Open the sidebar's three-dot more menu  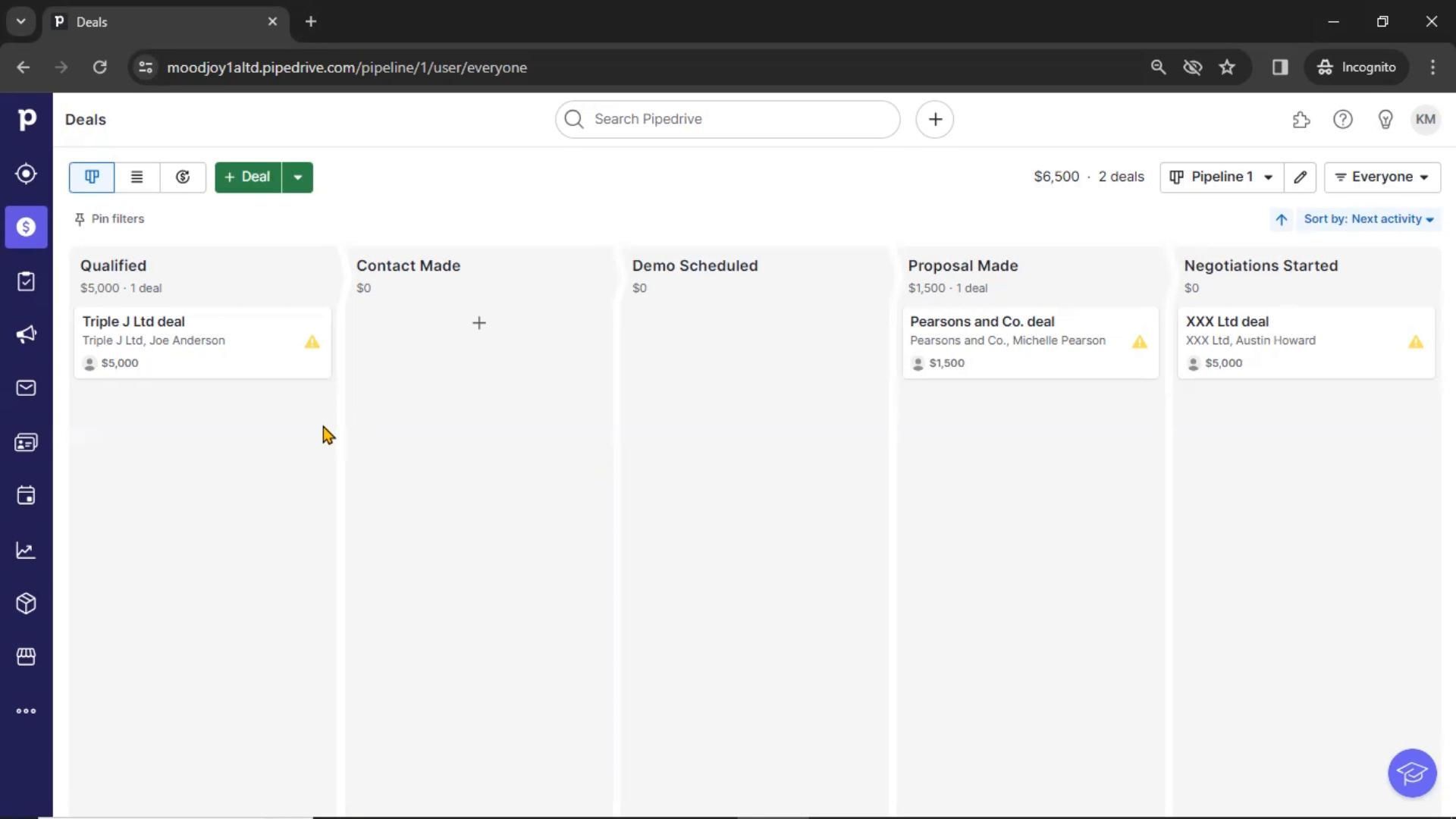[x=26, y=711]
